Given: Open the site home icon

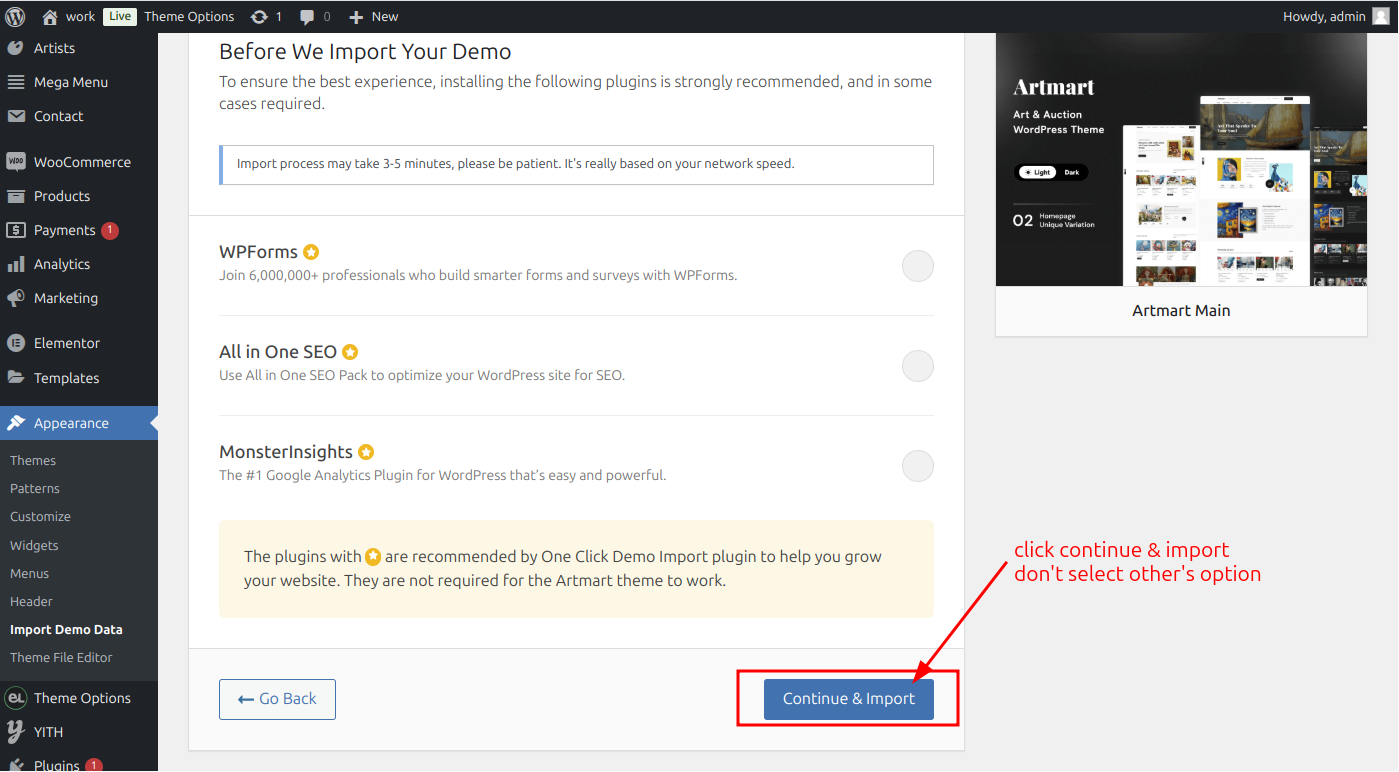Looking at the screenshot, I should click(50, 16).
